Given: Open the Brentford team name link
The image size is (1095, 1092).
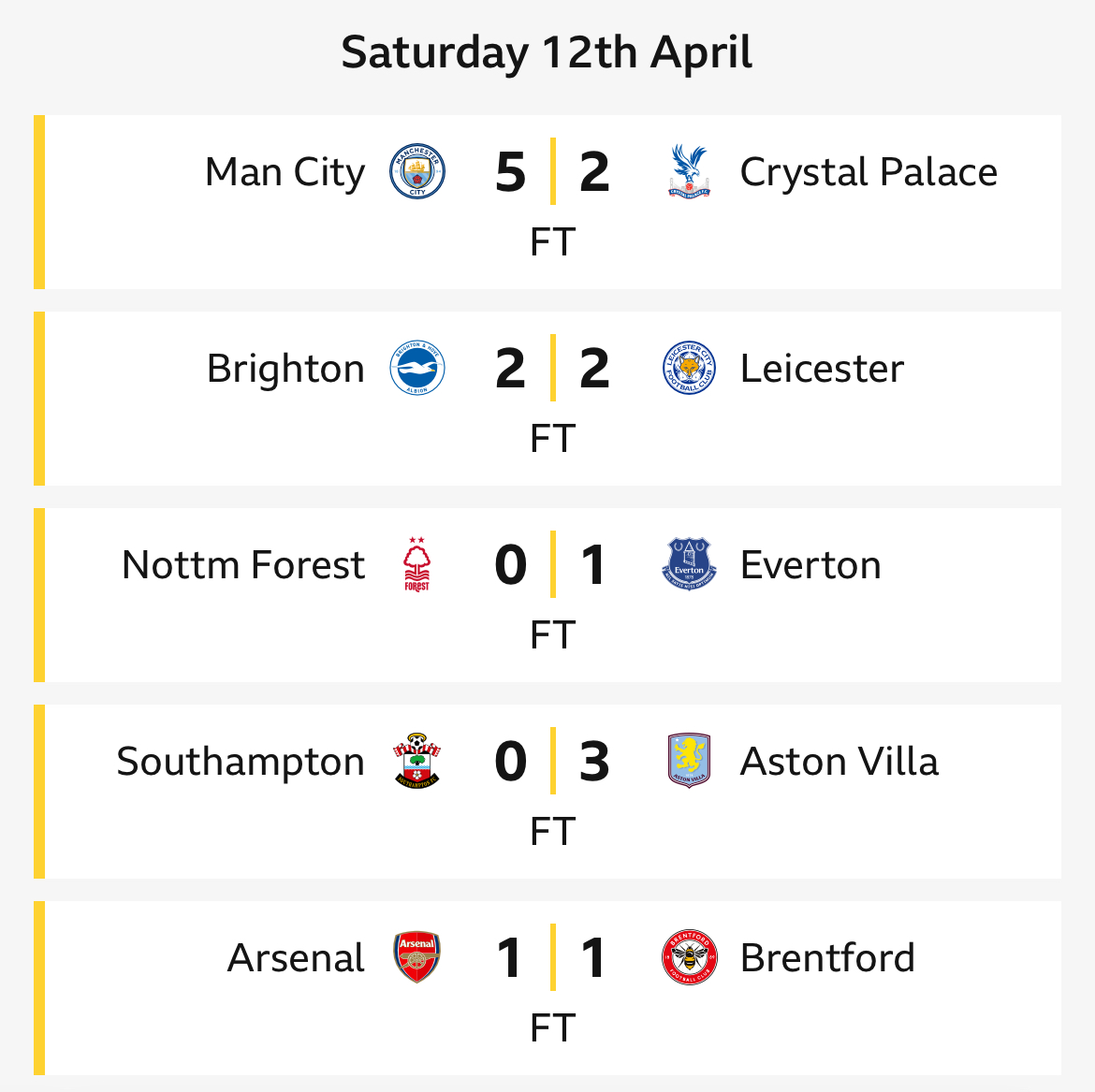Looking at the screenshot, I should pyautogui.click(x=827, y=958).
